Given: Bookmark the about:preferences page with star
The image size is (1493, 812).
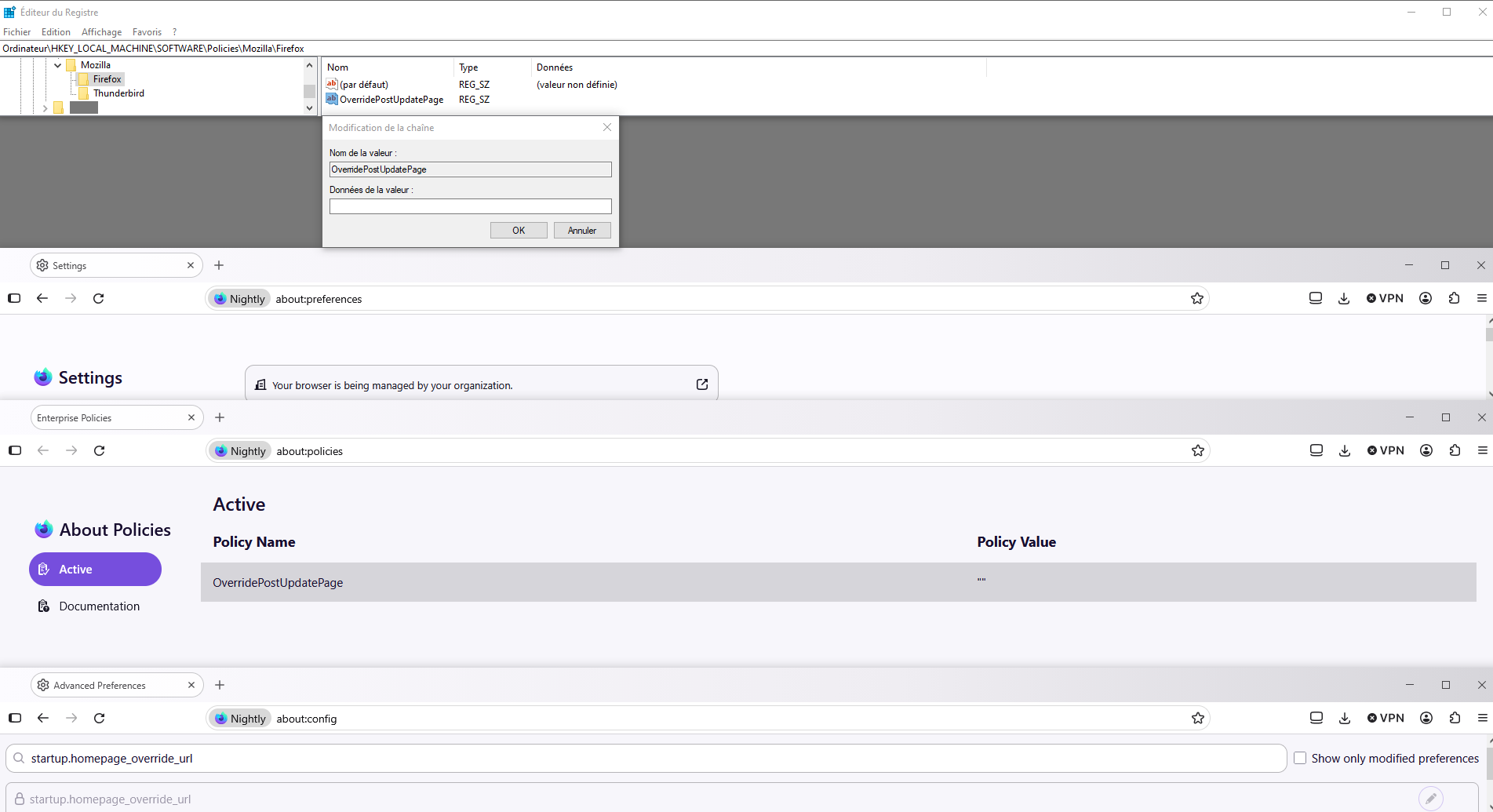Looking at the screenshot, I should click(x=1197, y=298).
